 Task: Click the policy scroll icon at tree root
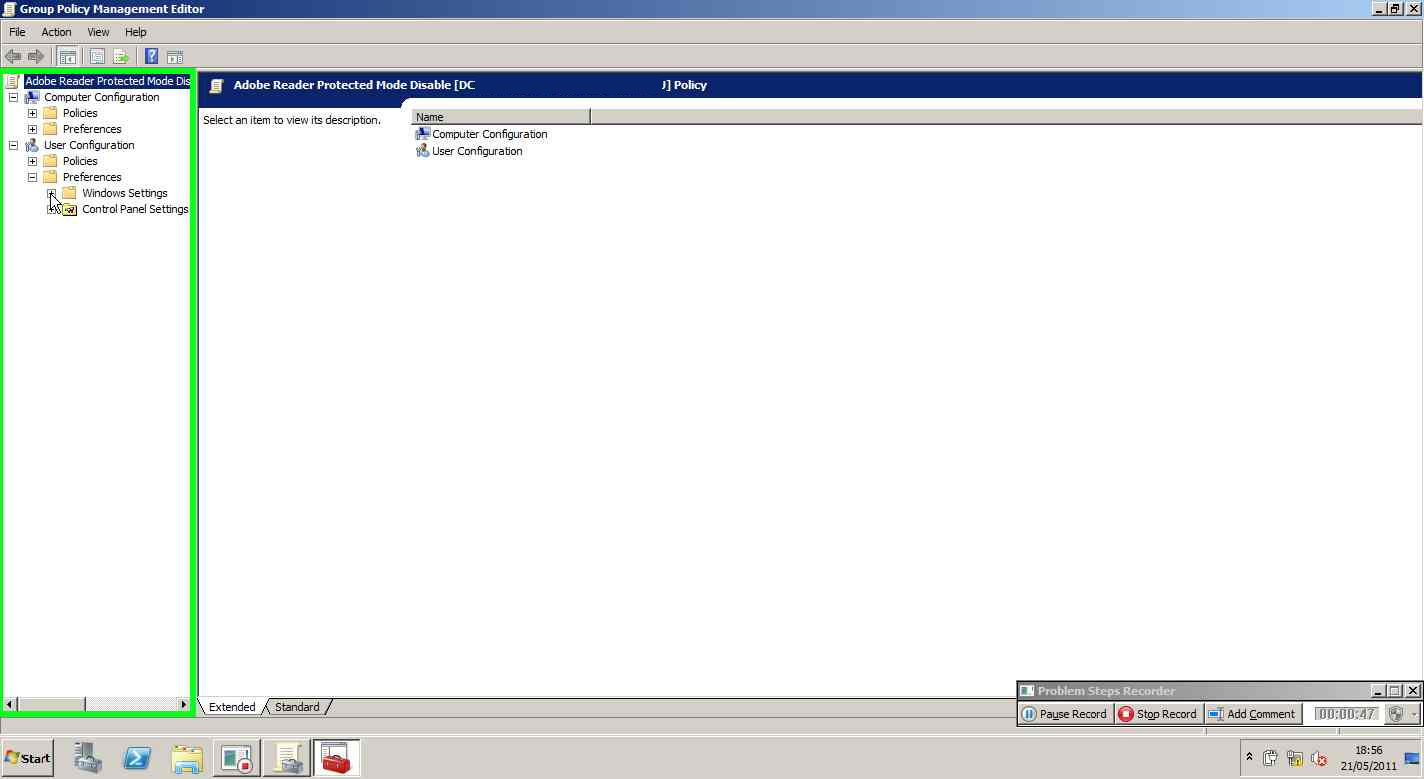(x=12, y=81)
